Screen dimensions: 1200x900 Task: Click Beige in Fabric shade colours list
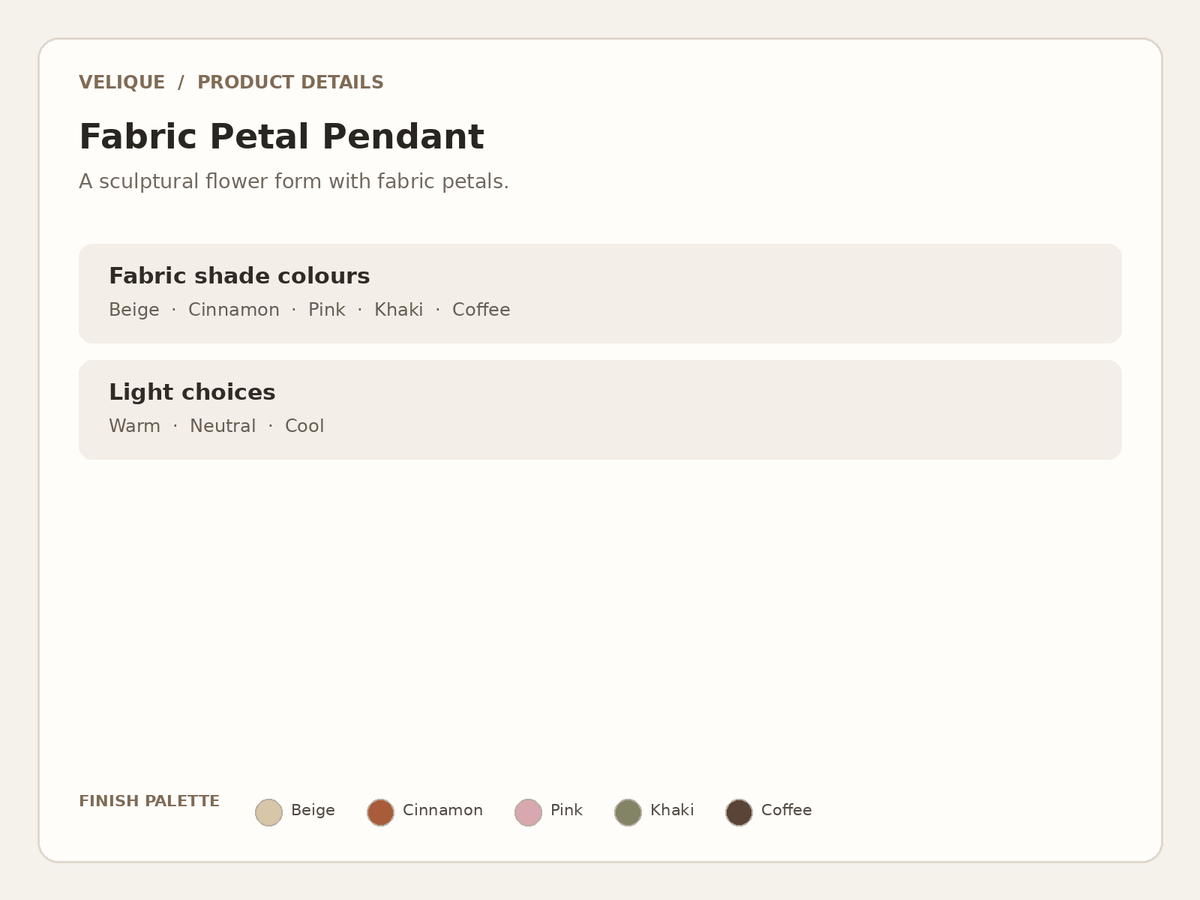[134, 310]
